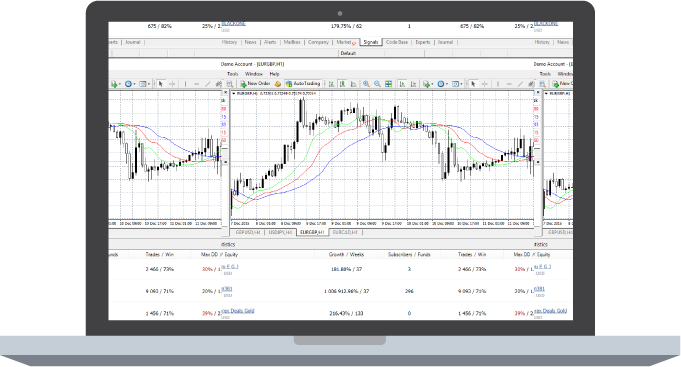Select the growth cell 216.43% / 133
Viewport: 681px width, 367px height.
346,313
